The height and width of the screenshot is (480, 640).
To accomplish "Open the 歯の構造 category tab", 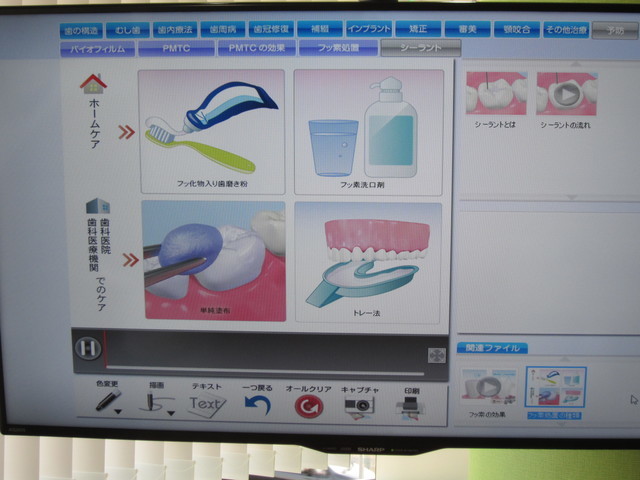I will point(81,31).
